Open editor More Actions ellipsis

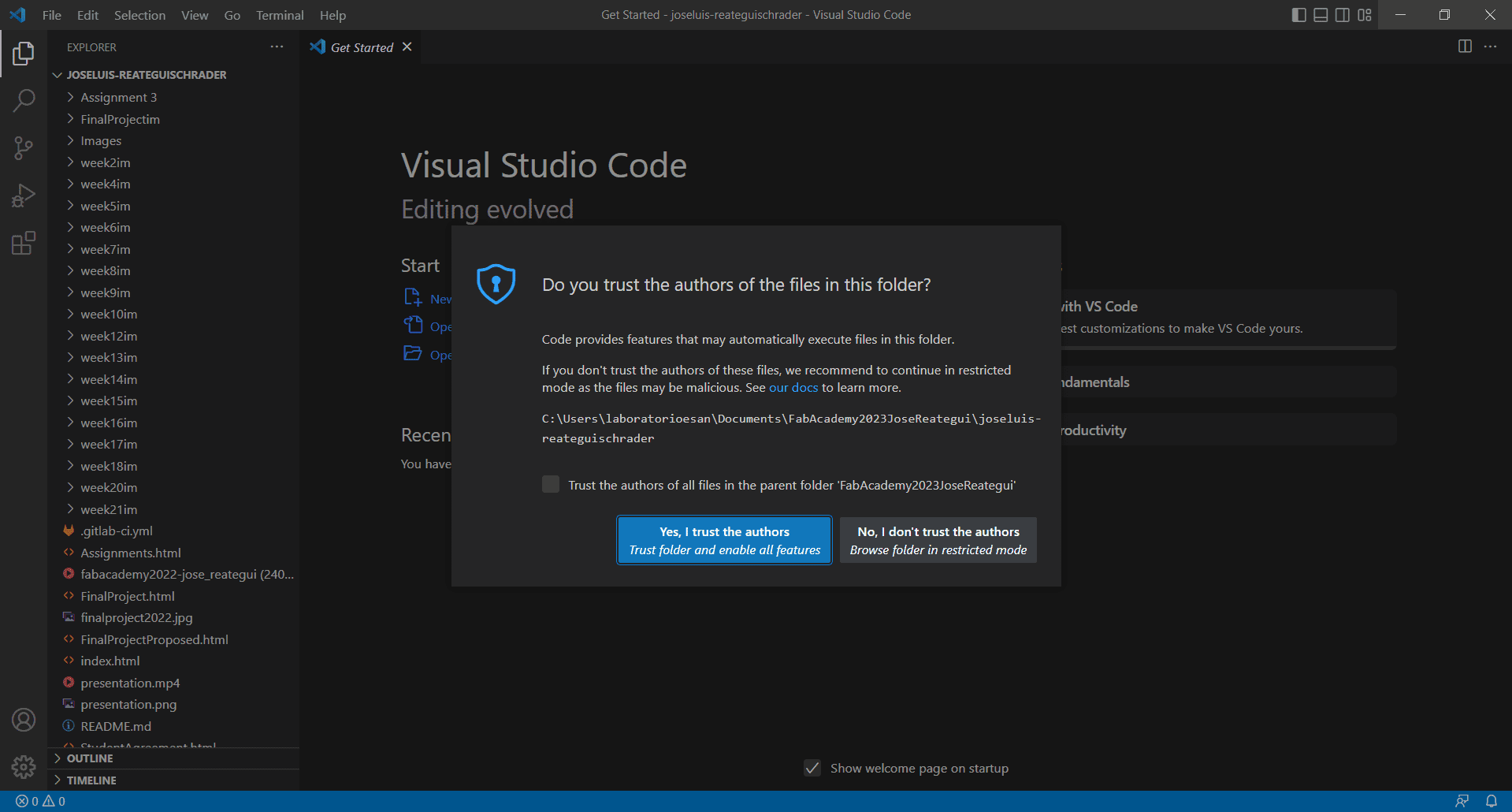[x=1490, y=47]
